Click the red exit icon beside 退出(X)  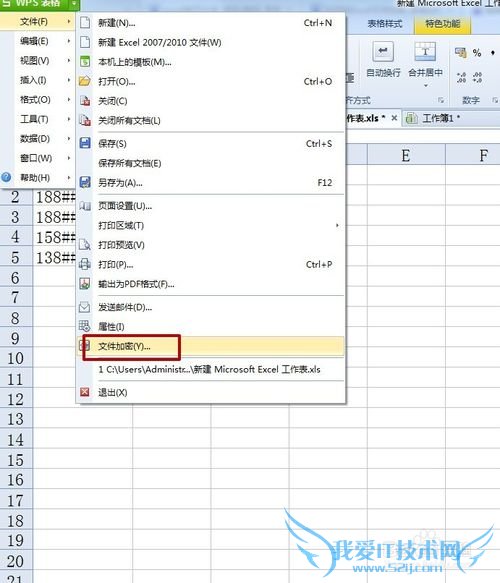click(x=85, y=392)
